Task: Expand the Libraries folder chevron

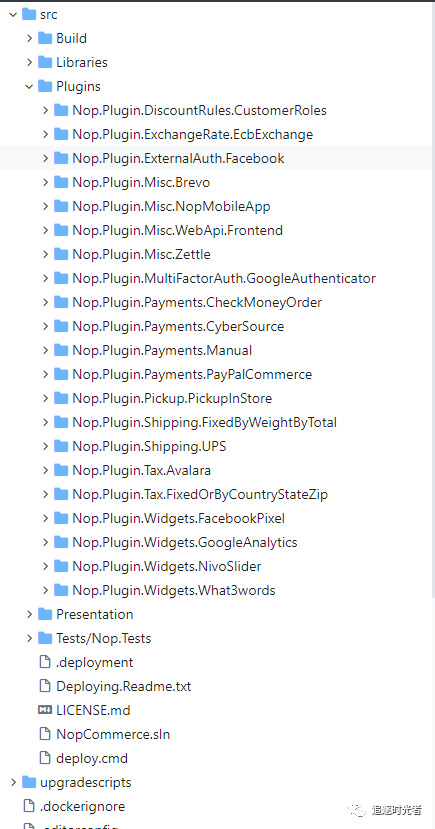Action: (30, 62)
